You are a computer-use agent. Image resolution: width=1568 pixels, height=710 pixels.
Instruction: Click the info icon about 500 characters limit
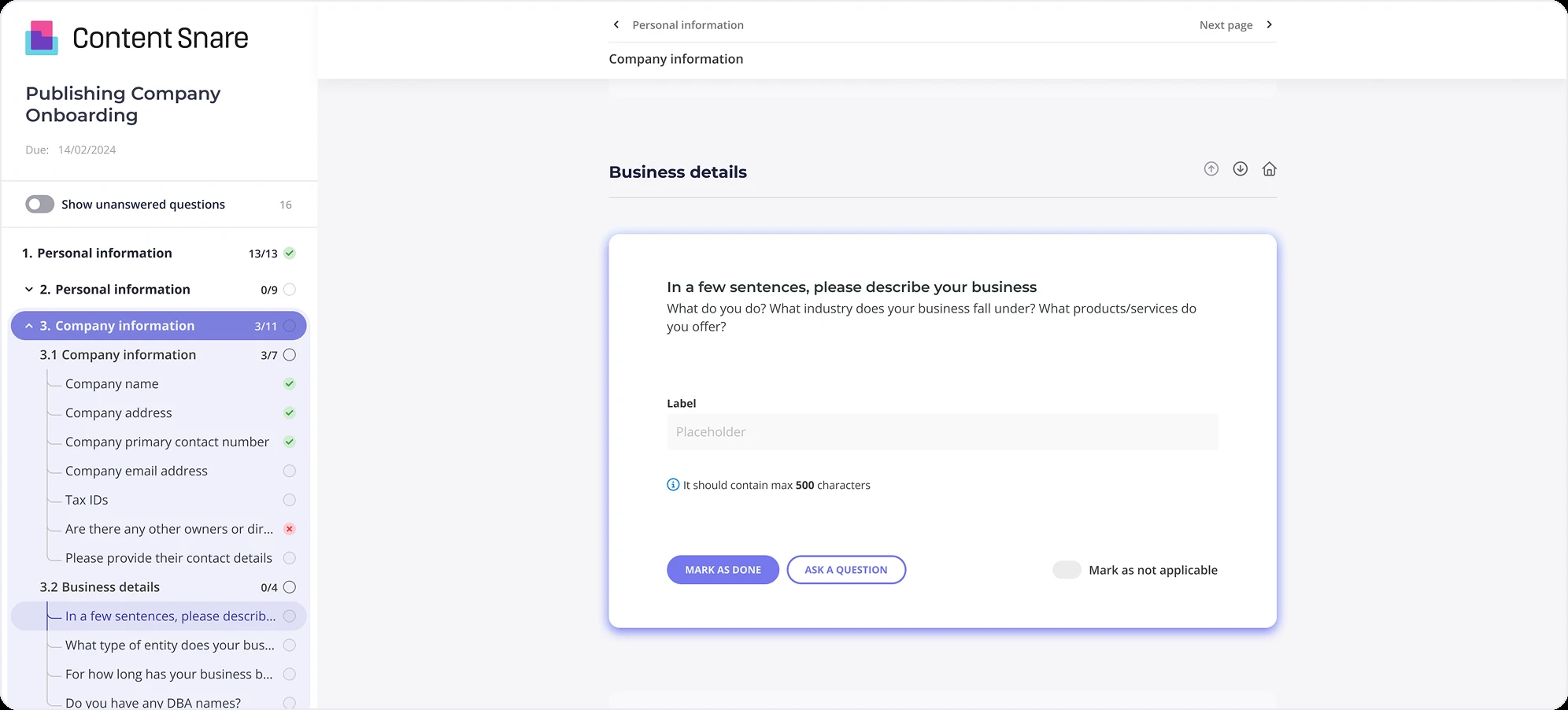coord(672,484)
